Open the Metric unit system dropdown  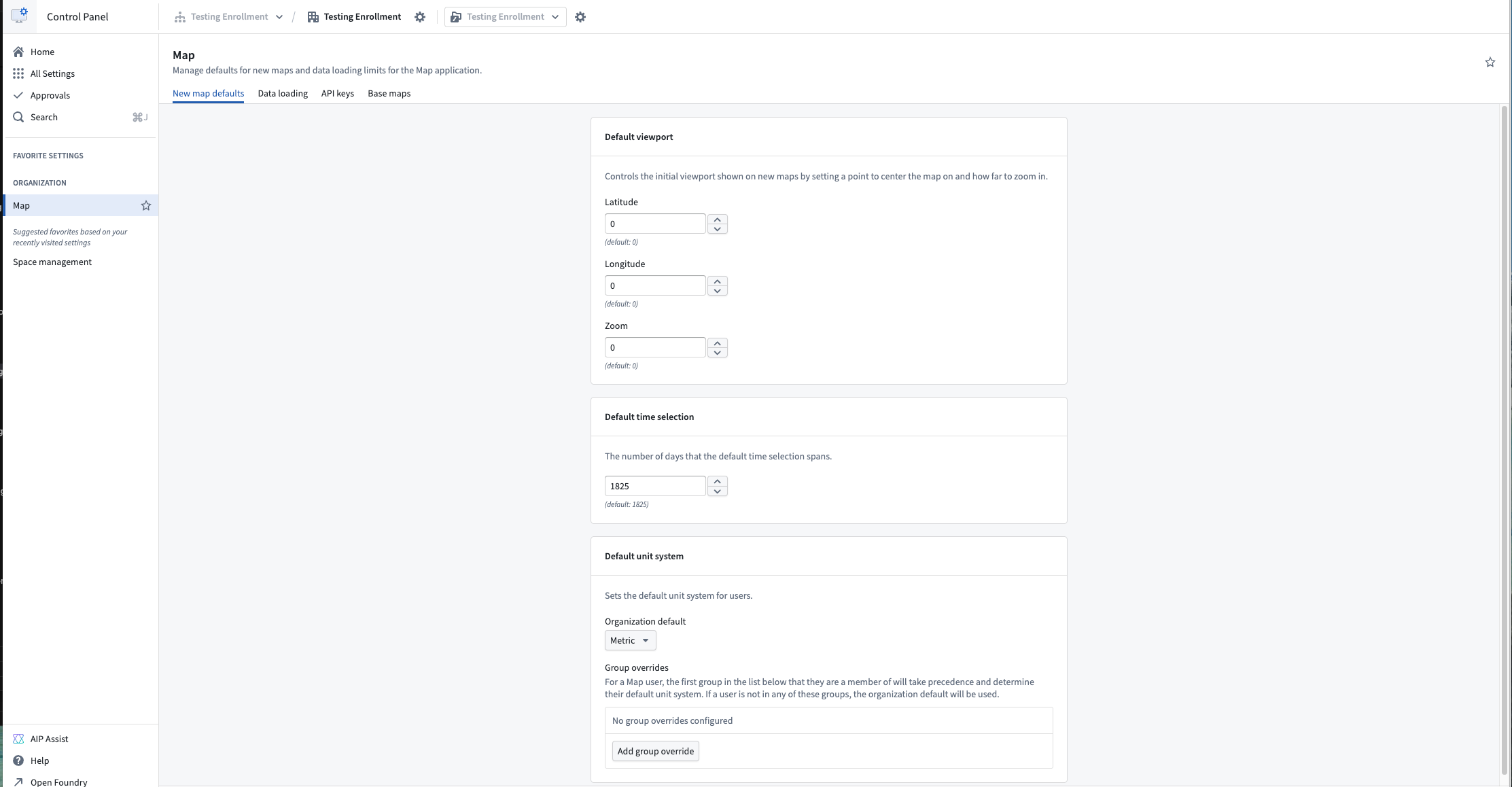(630, 640)
